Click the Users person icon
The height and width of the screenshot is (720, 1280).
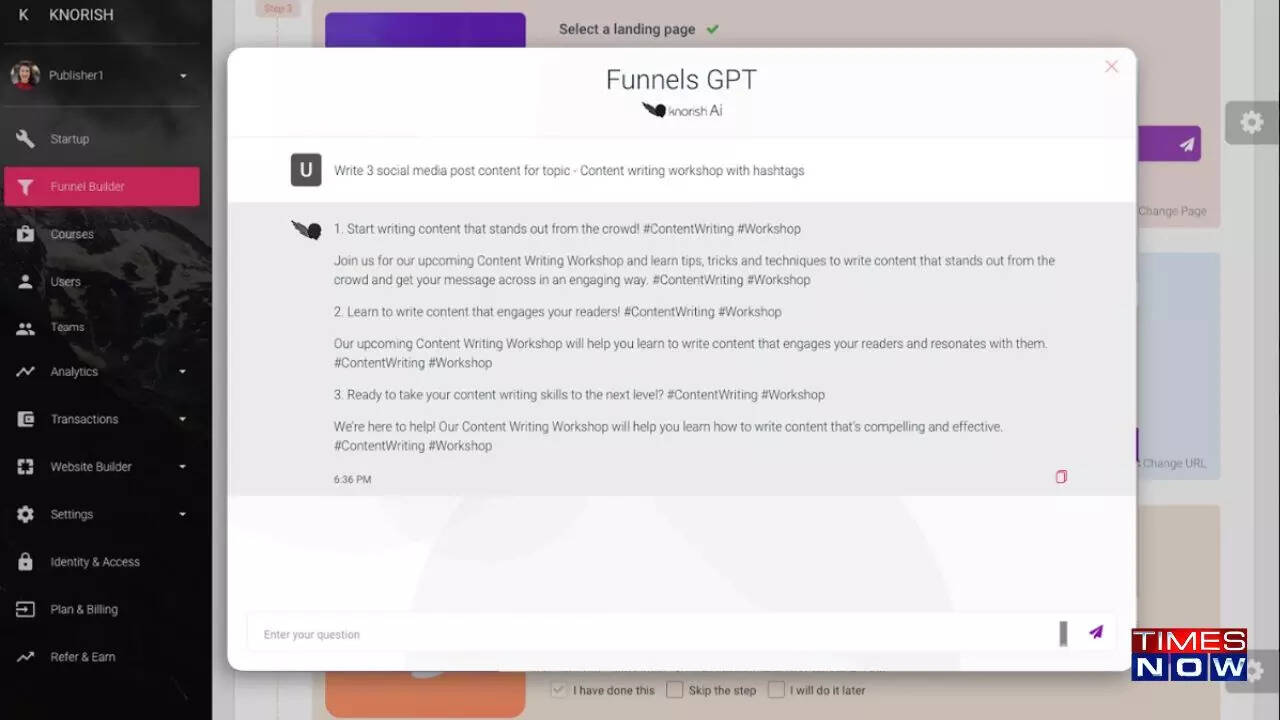click(x=25, y=281)
